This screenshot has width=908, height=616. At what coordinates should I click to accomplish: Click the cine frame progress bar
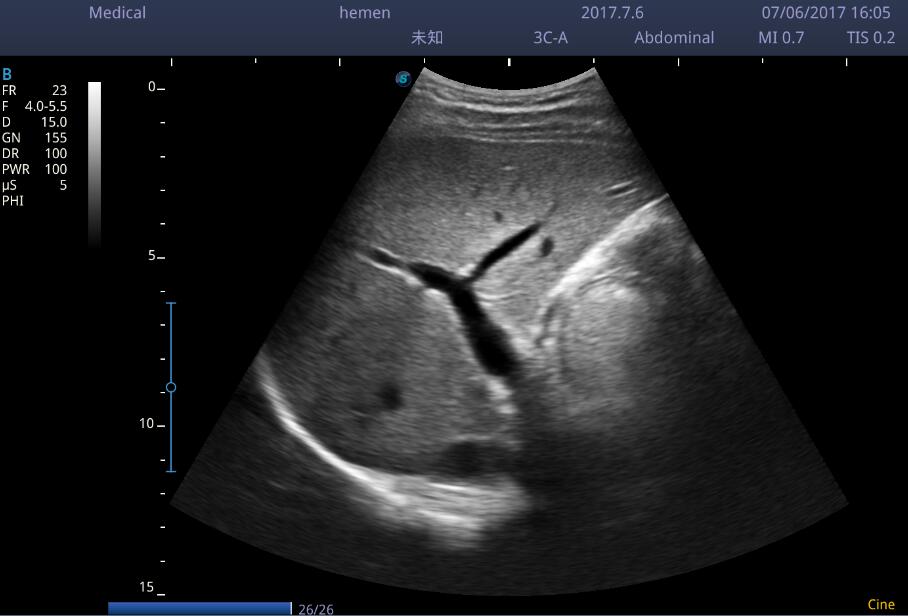point(199,608)
